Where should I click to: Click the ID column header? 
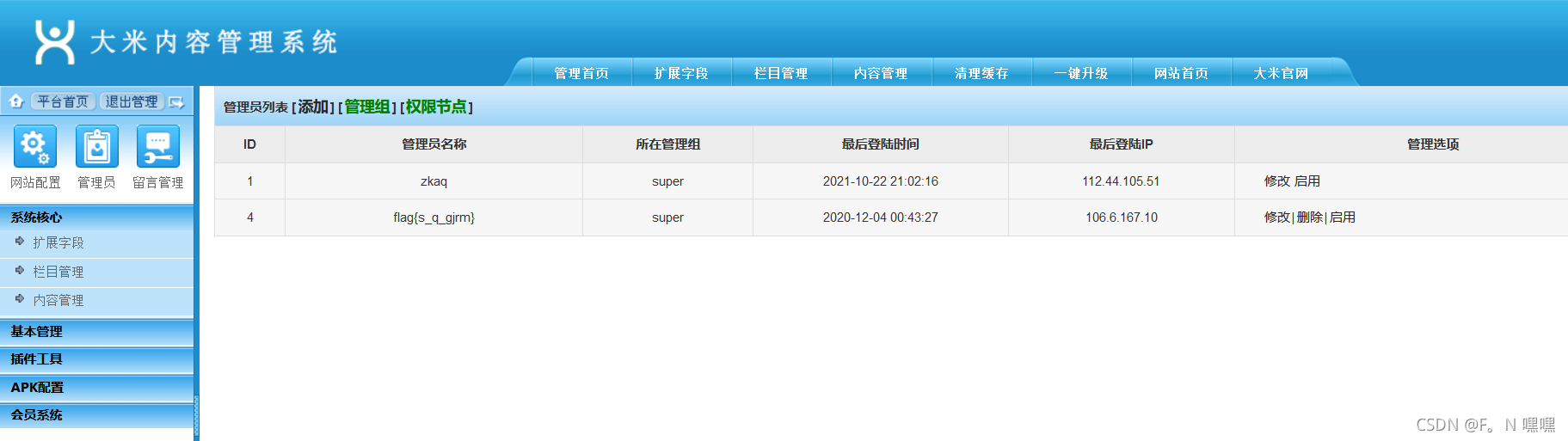click(250, 144)
